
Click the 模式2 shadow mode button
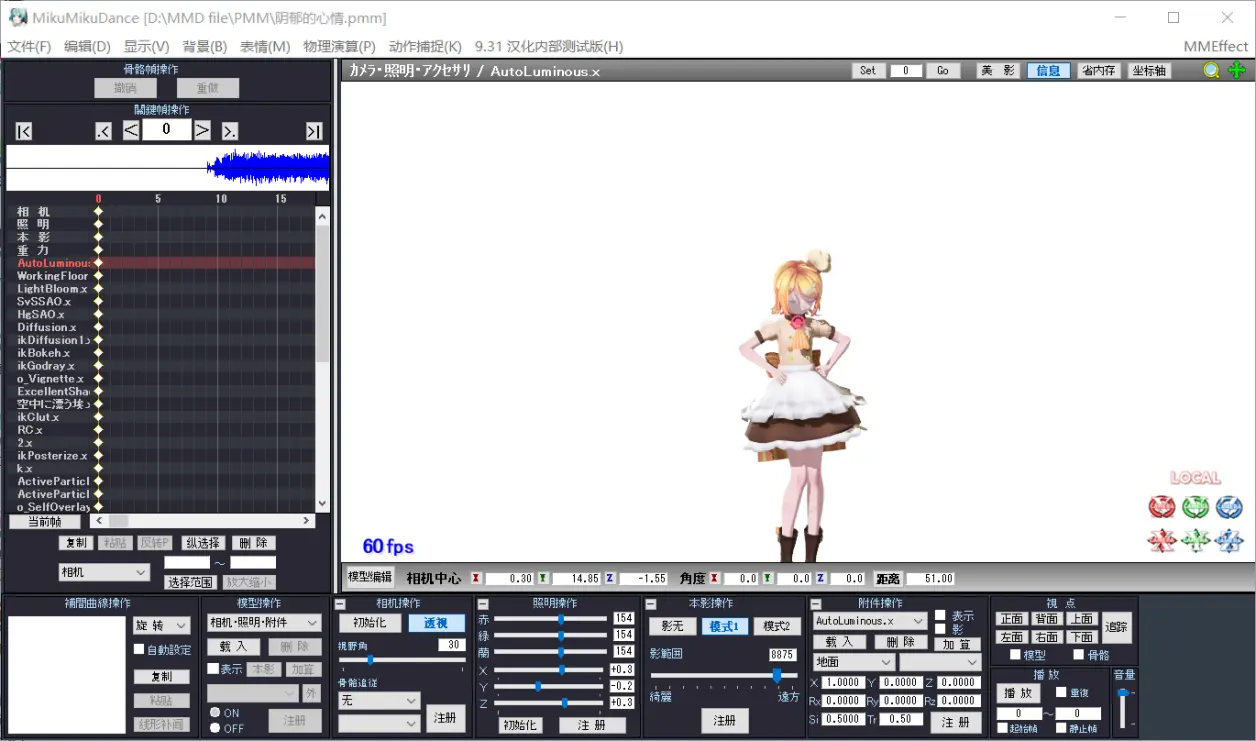click(777, 626)
